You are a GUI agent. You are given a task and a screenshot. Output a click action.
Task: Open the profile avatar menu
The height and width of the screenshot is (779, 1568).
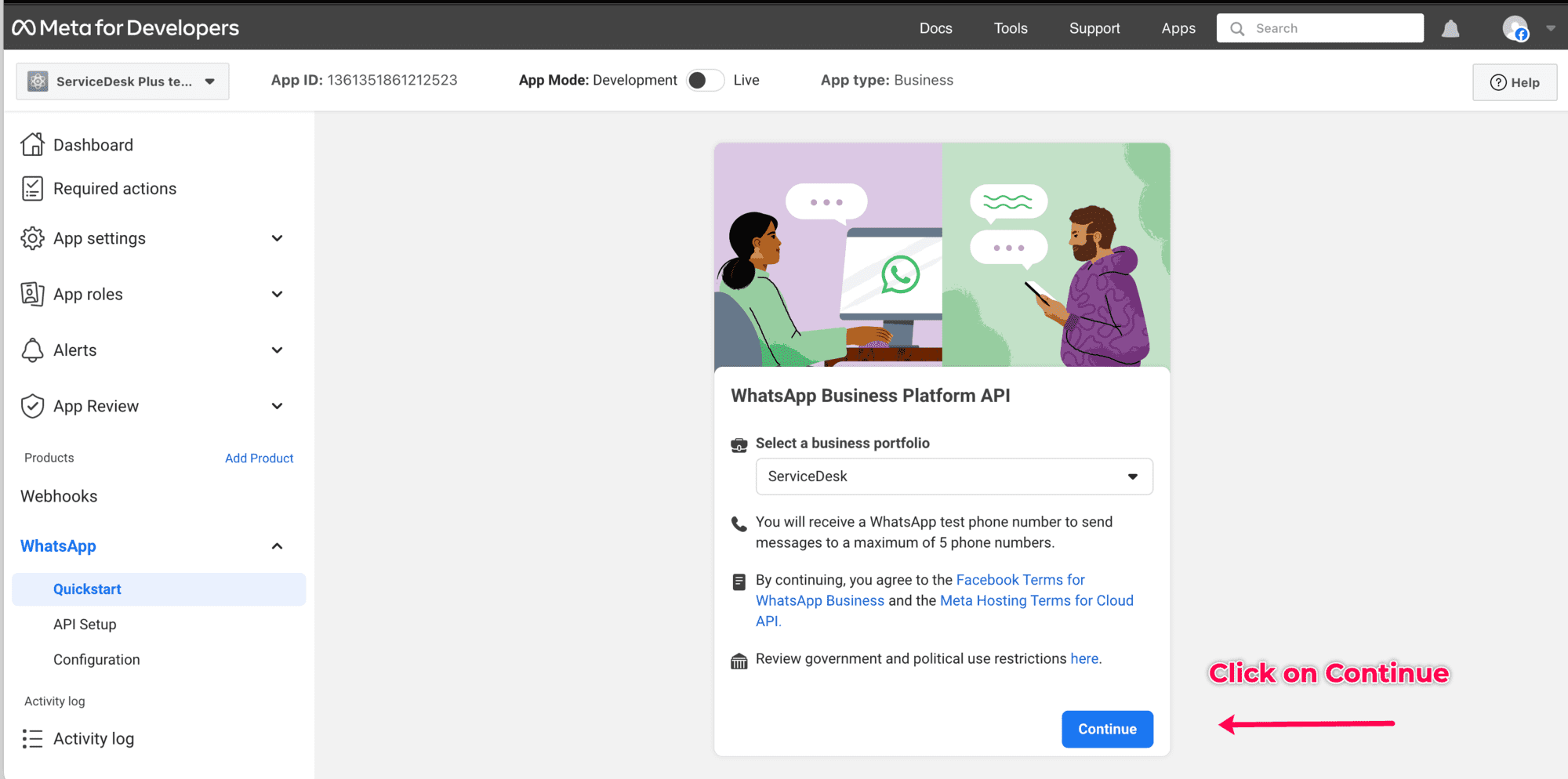[x=1515, y=29]
